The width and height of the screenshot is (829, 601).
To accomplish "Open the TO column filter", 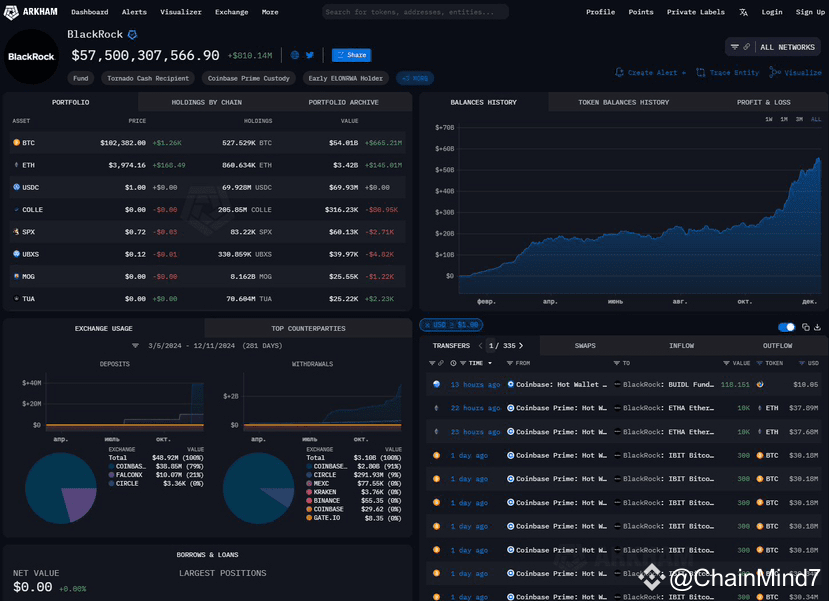I will pyautogui.click(x=616, y=363).
